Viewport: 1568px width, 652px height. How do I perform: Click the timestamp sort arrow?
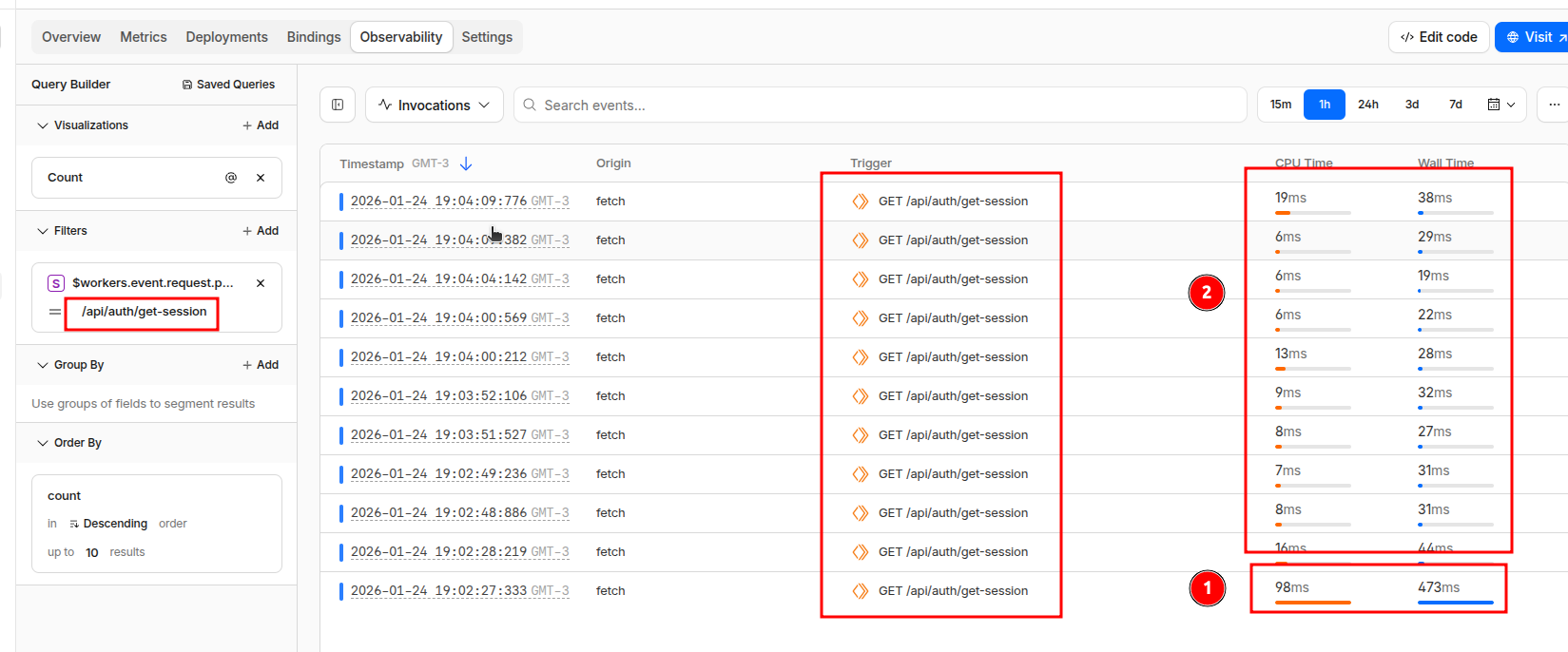coord(466,163)
